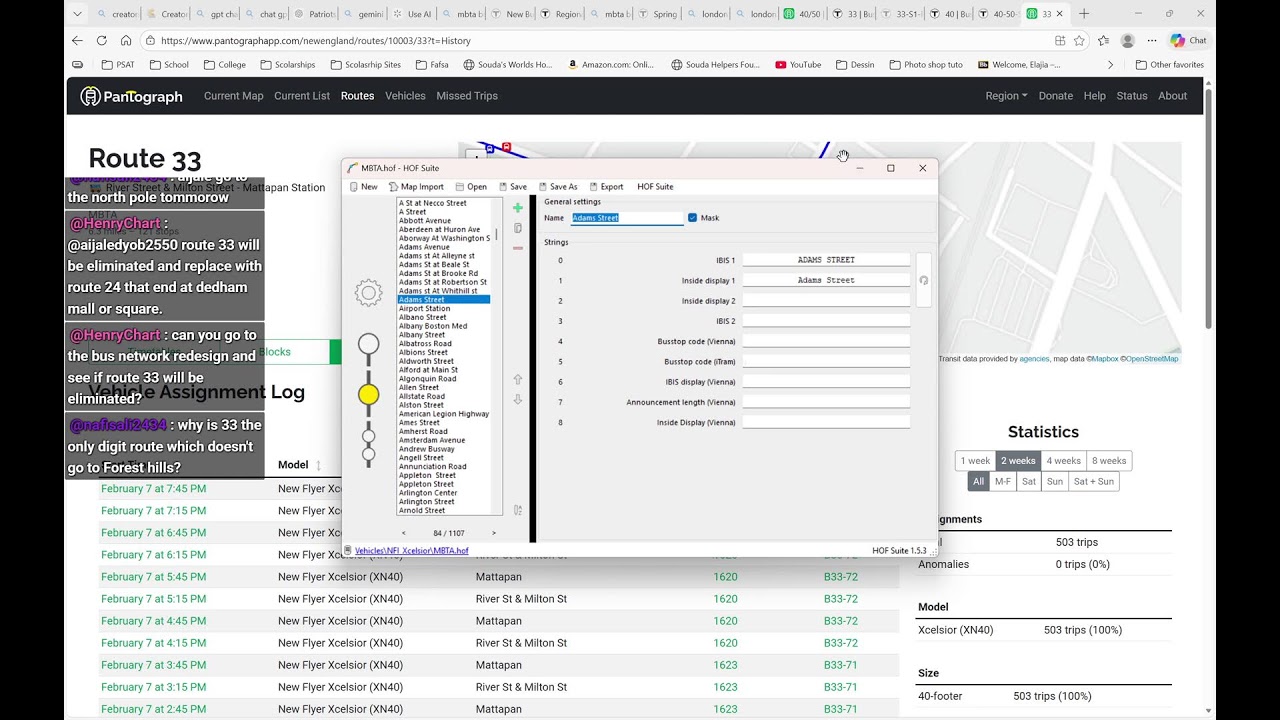Open the Copilot Chat button
1280x720 pixels.
coord(1189,41)
